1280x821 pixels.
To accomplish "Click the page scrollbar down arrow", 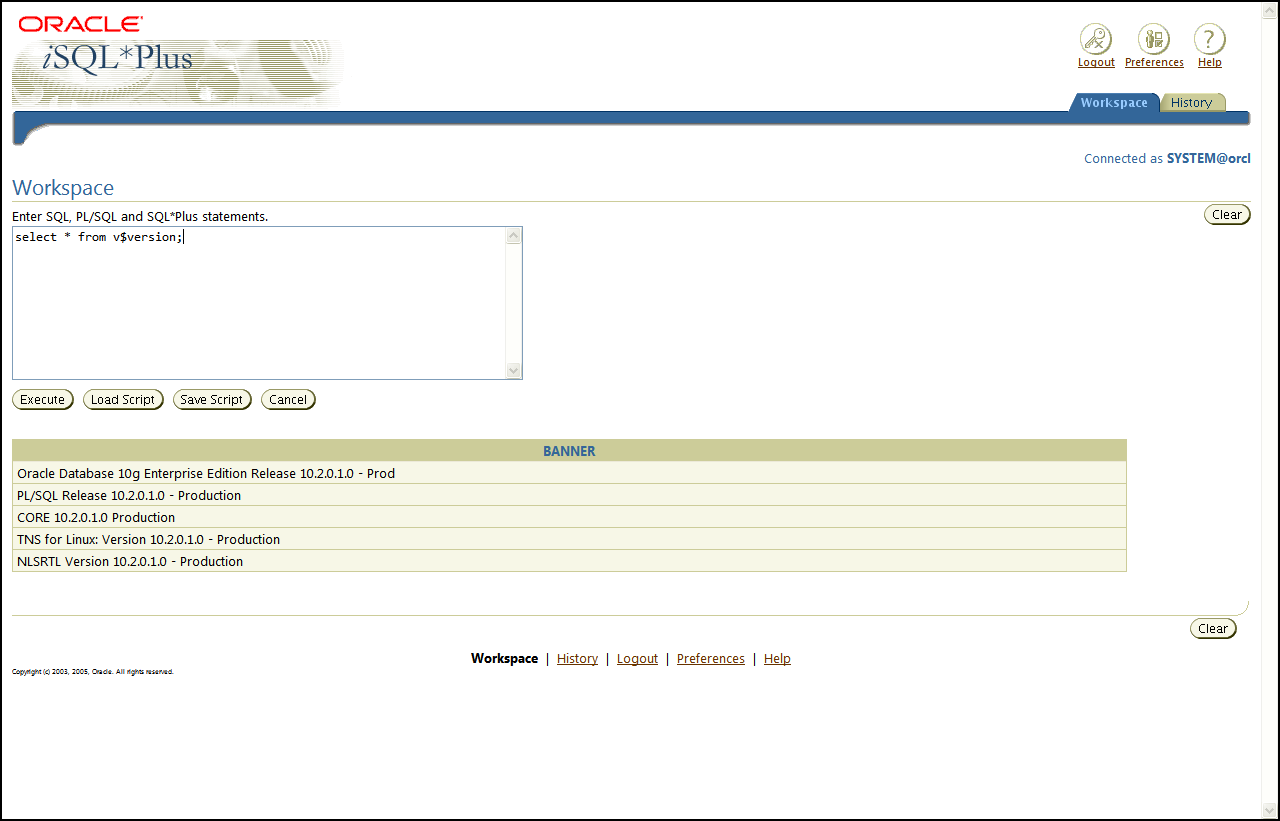I will pos(1270,809).
